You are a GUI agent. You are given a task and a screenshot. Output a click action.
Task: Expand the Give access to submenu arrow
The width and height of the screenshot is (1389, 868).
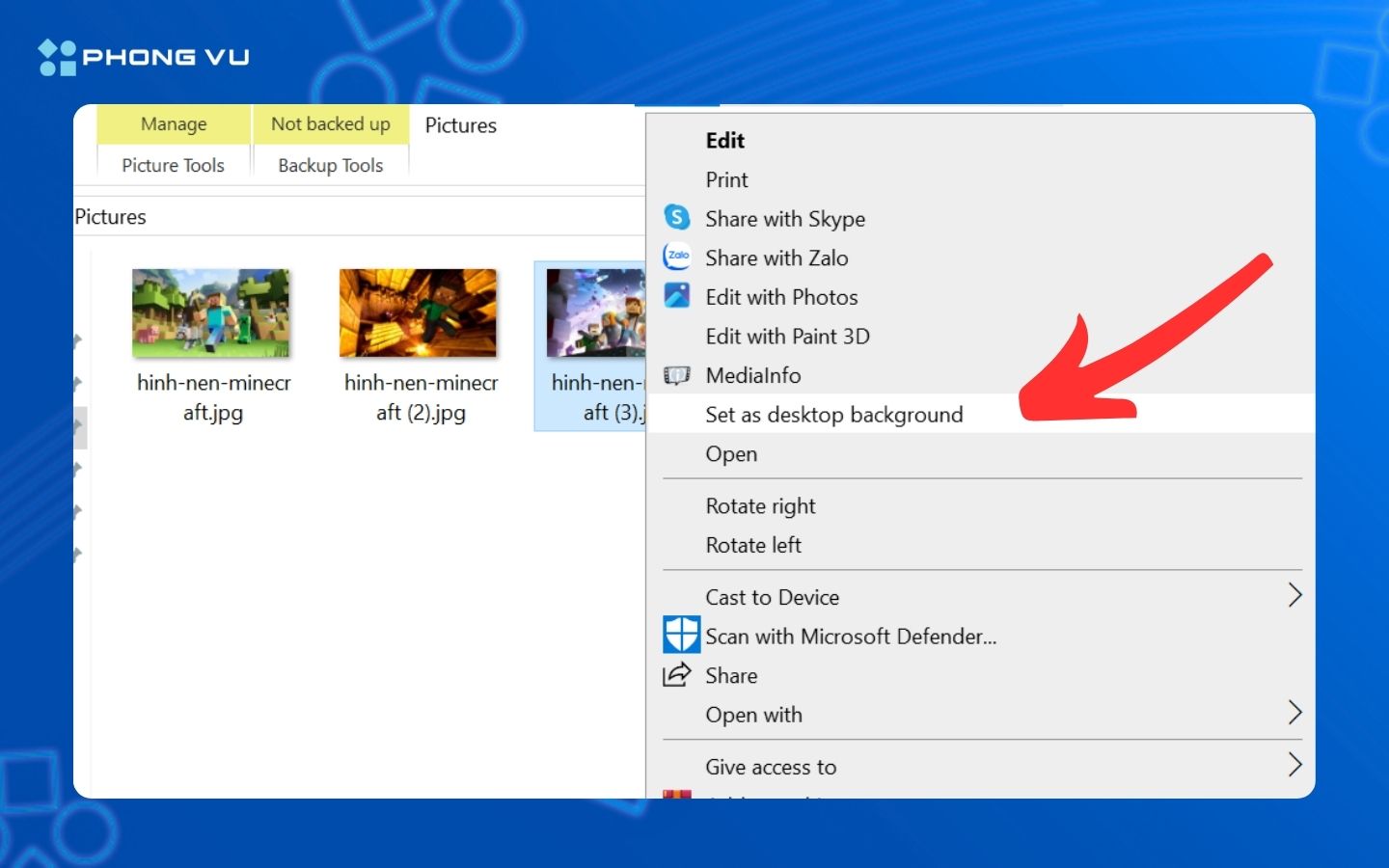1294,766
